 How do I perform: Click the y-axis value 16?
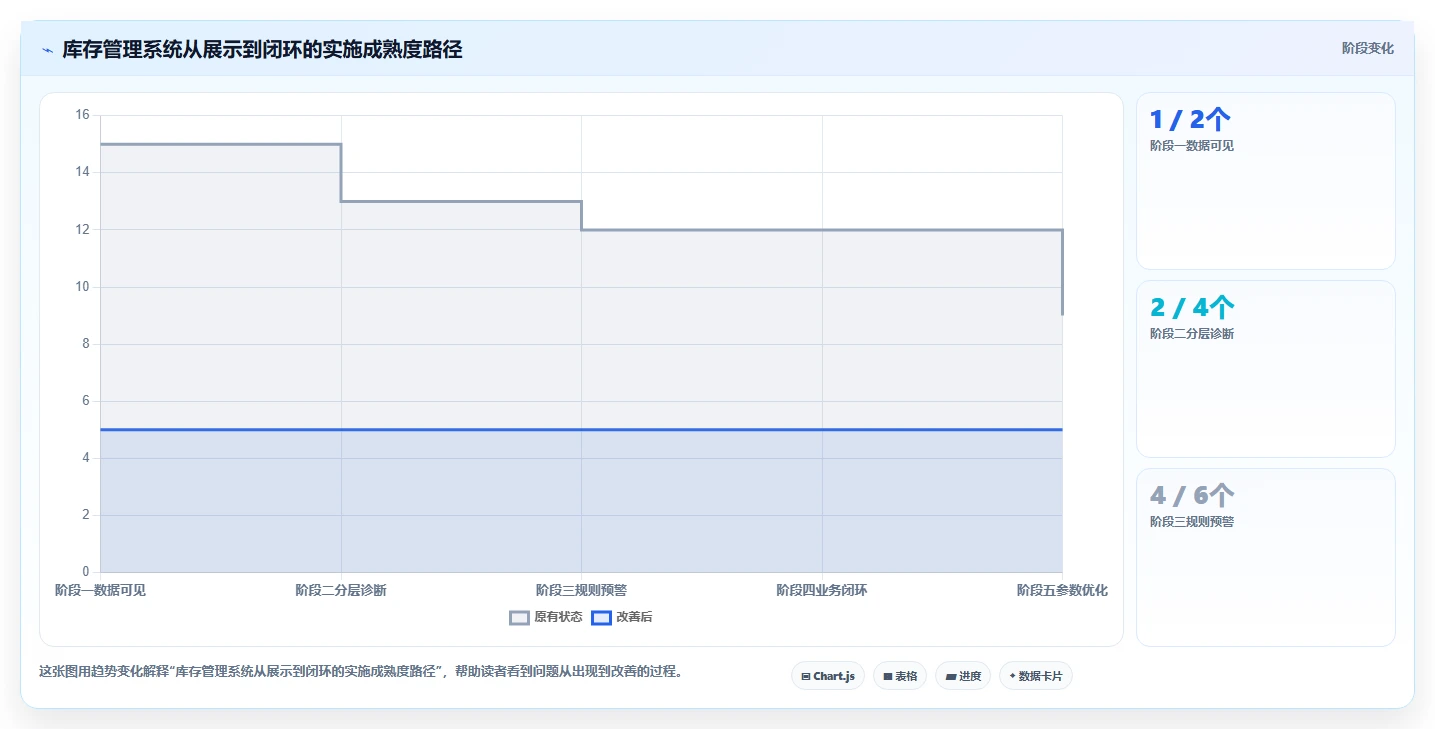[x=82, y=115]
